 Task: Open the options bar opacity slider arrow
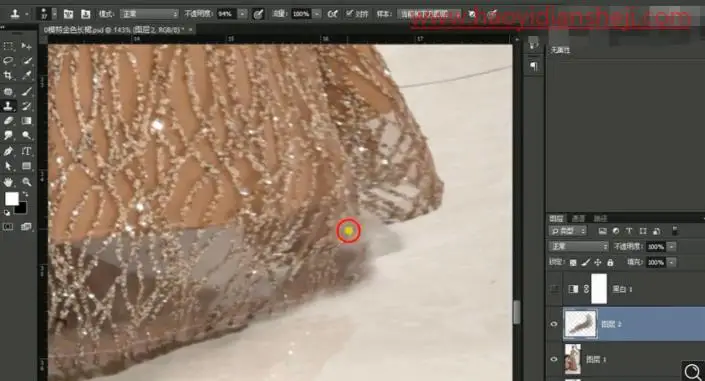pos(242,14)
